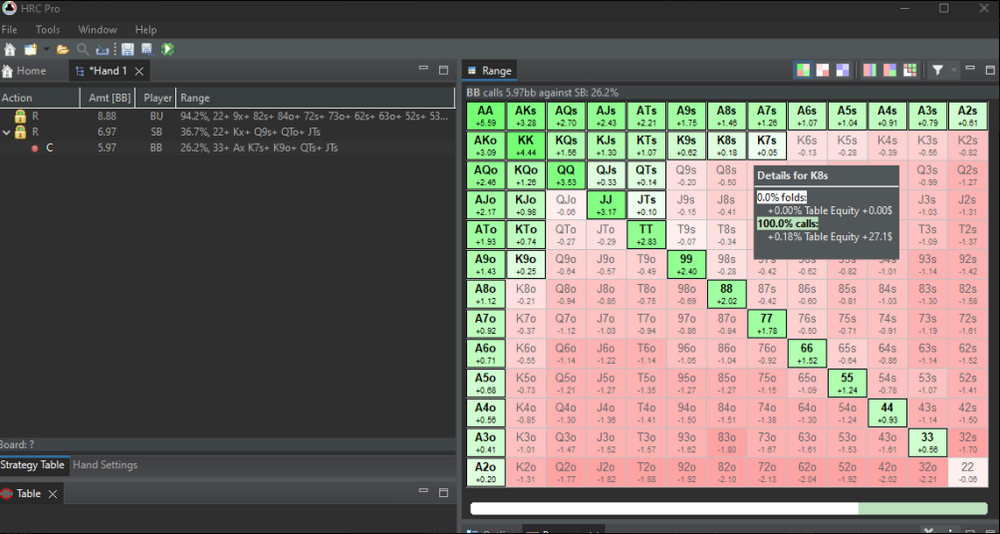Maximize the Table panel at the bottom
The image size is (1000, 534).
click(x=444, y=493)
